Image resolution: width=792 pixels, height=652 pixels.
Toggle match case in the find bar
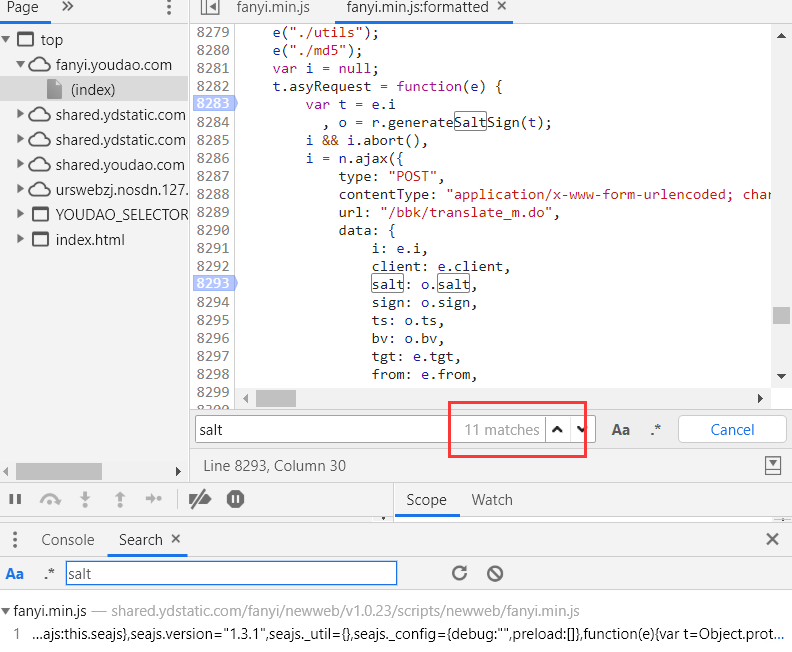(621, 430)
